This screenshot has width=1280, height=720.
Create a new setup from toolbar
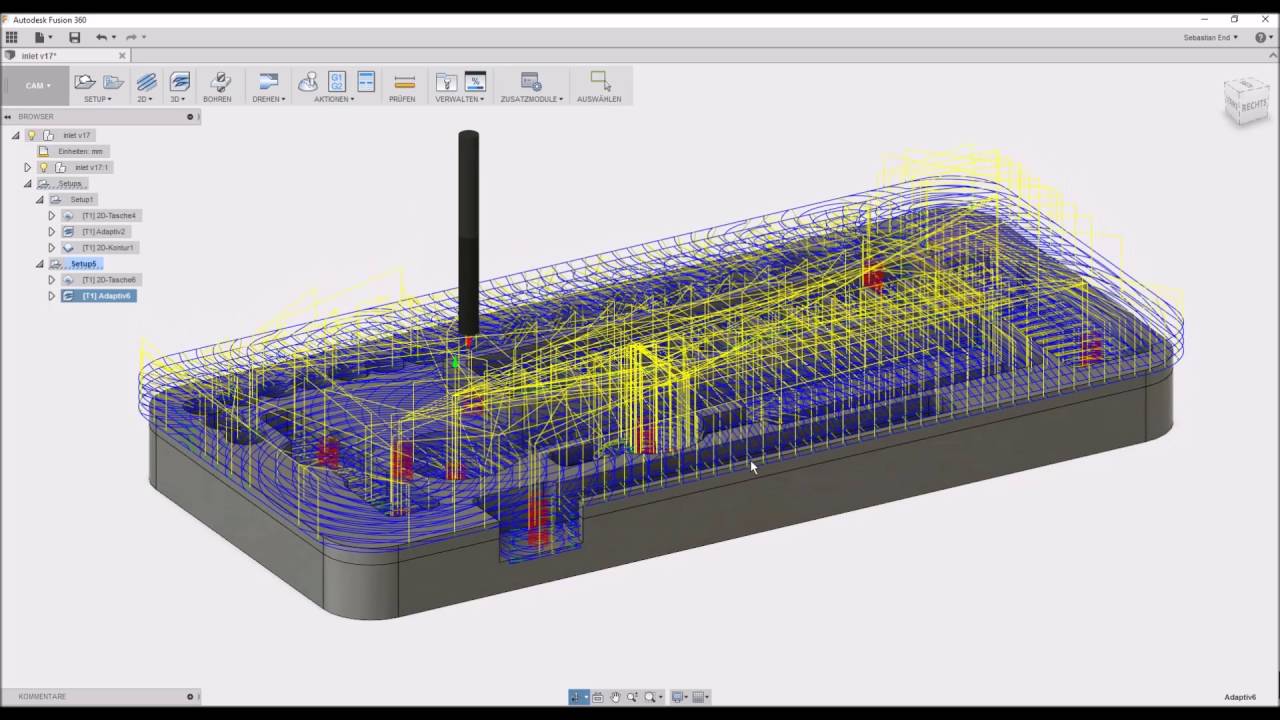pyautogui.click(x=85, y=82)
